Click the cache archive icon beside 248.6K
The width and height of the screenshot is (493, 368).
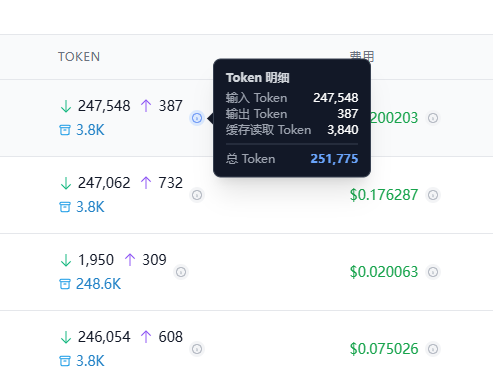pyautogui.click(x=65, y=284)
